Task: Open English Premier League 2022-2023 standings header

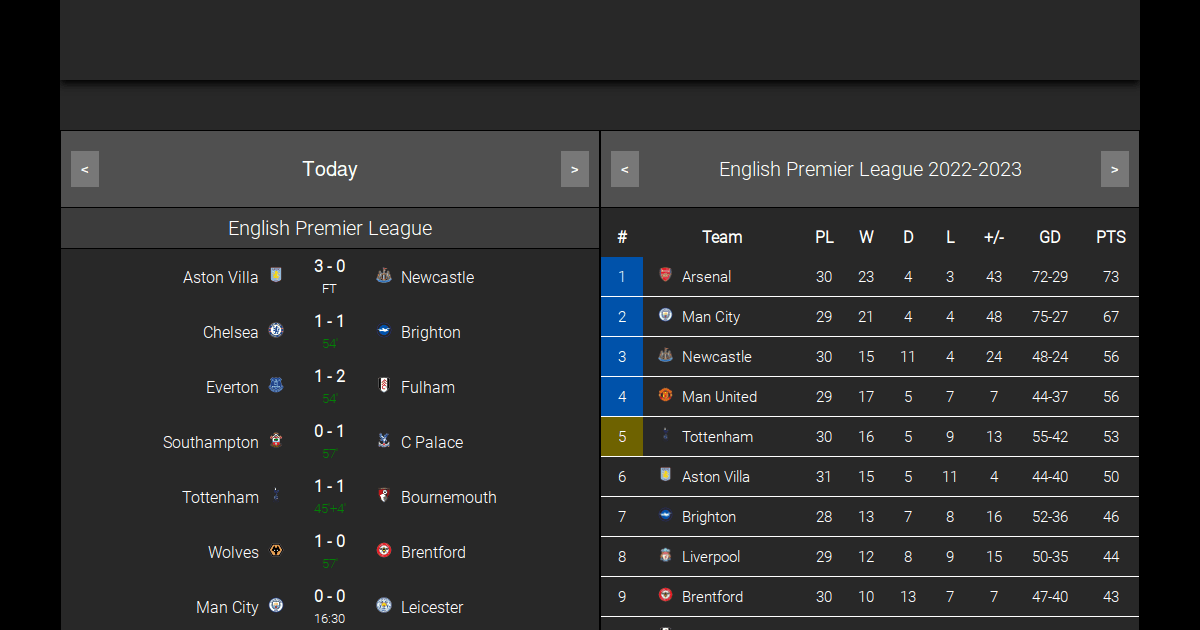Action: click(x=870, y=168)
